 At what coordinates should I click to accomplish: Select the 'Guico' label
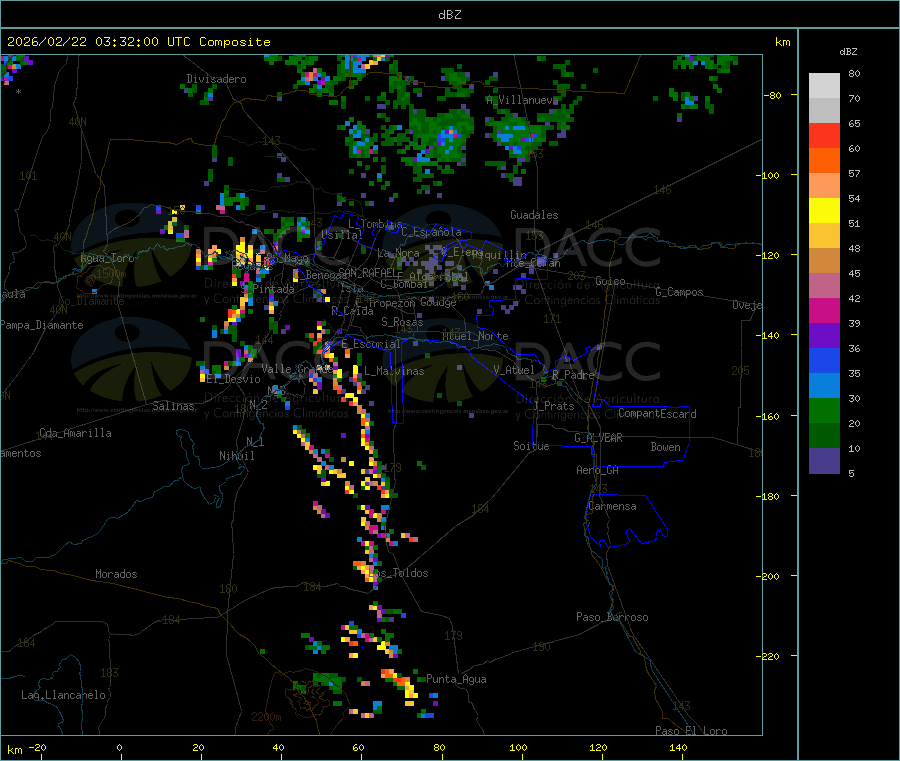coord(610,281)
